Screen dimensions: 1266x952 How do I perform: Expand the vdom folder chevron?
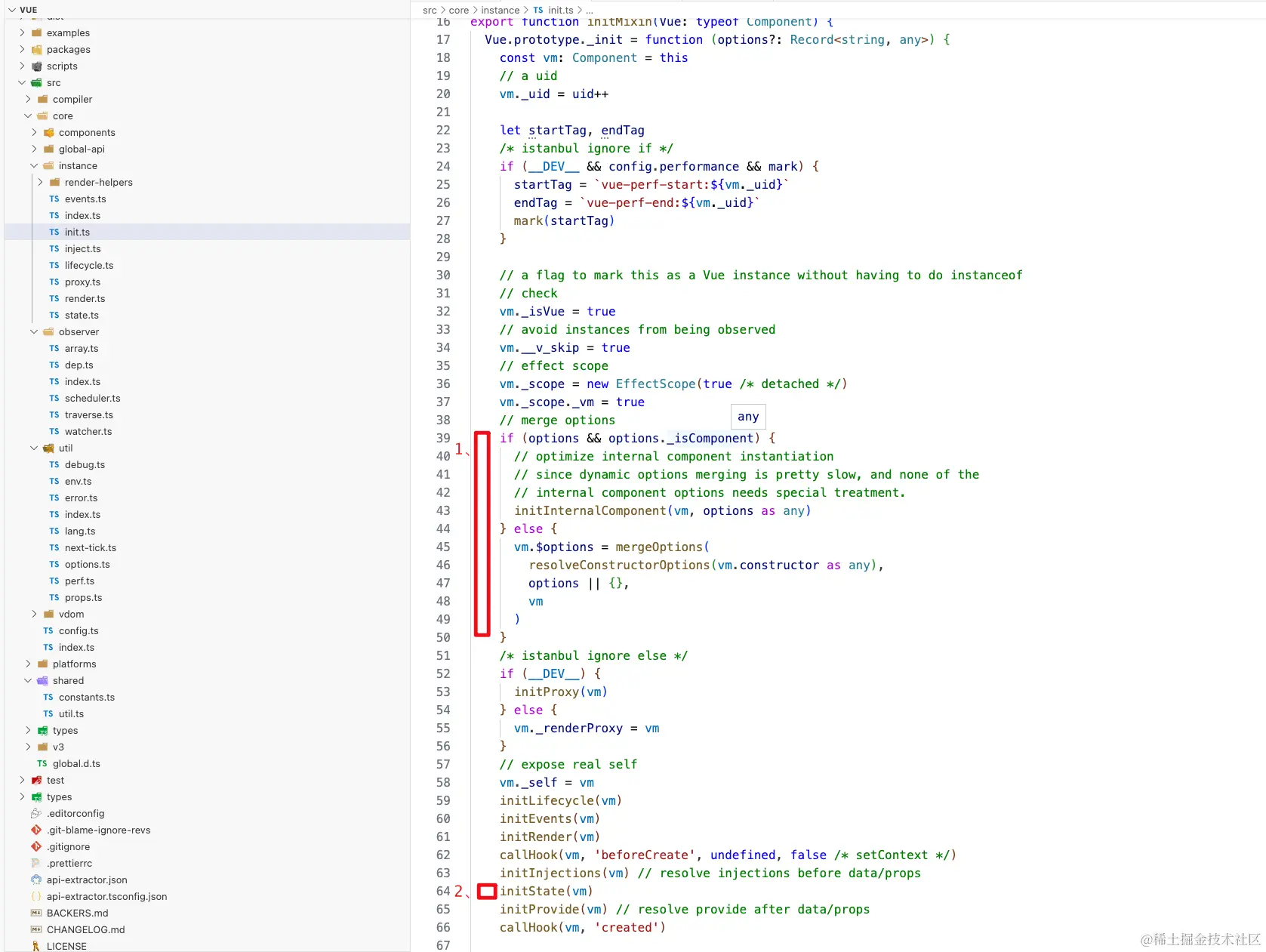pyautogui.click(x=34, y=614)
